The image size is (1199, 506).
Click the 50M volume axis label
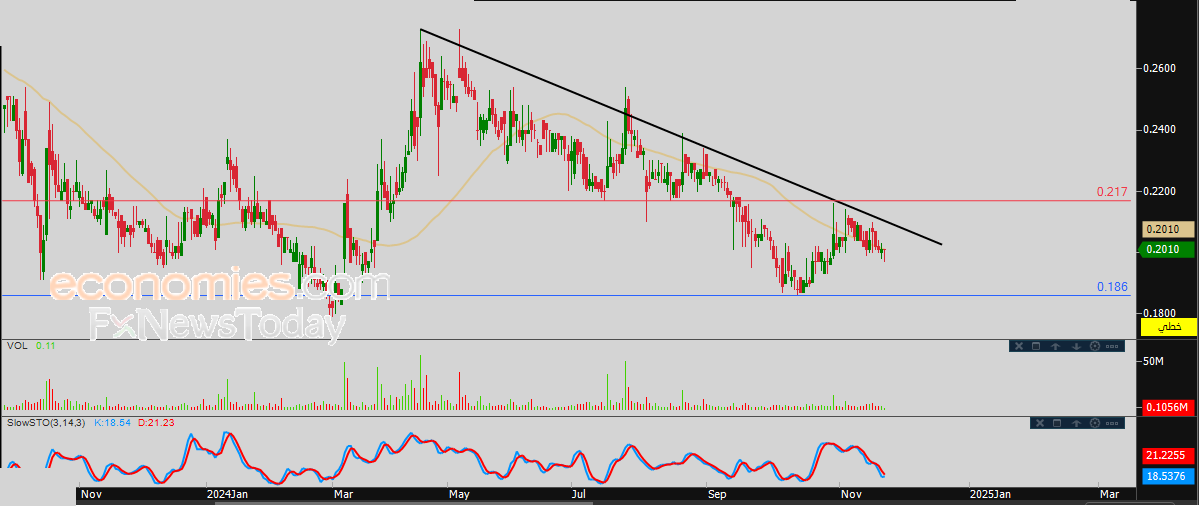click(x=1153, y=361)
